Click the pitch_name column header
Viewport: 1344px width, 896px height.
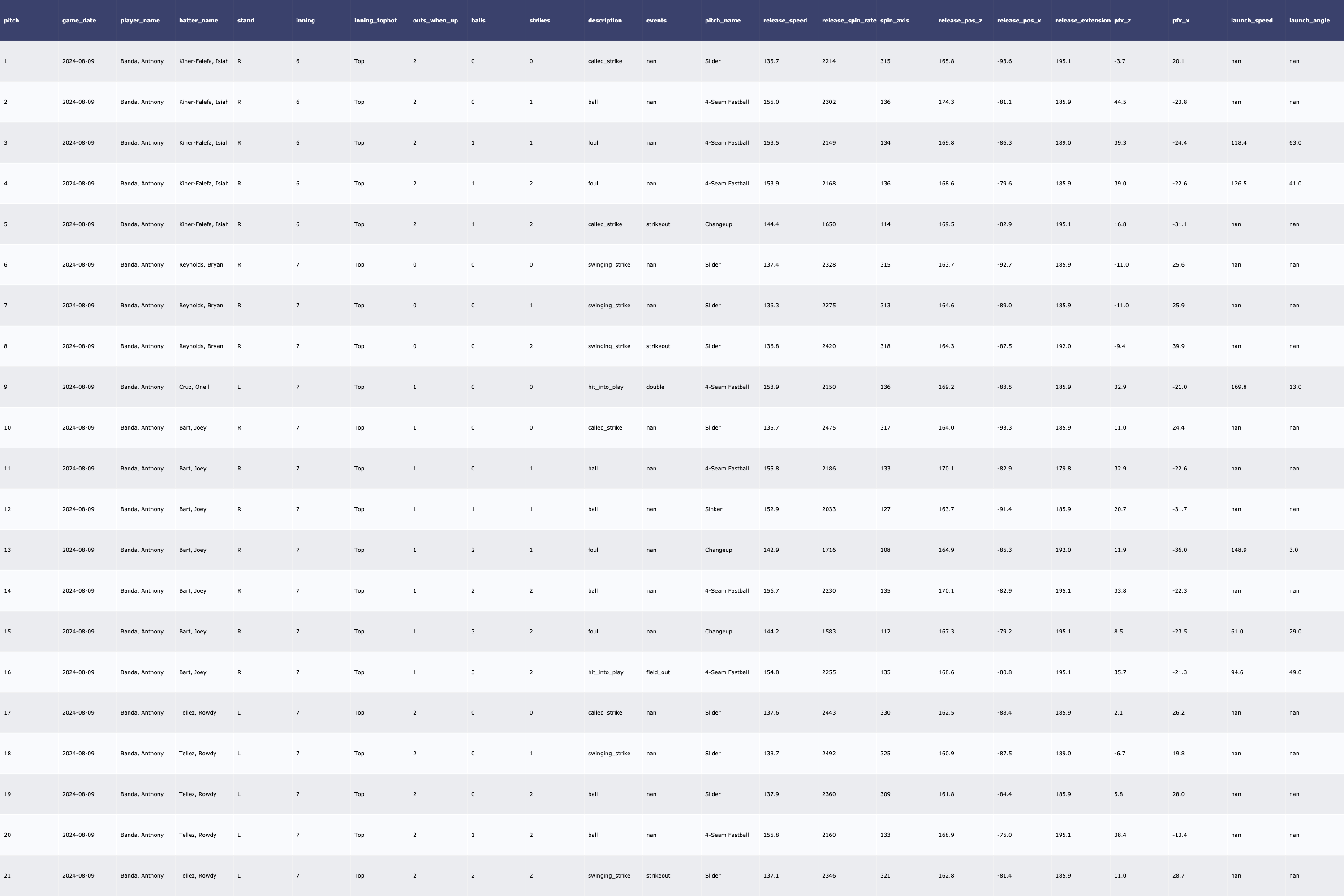722,21
